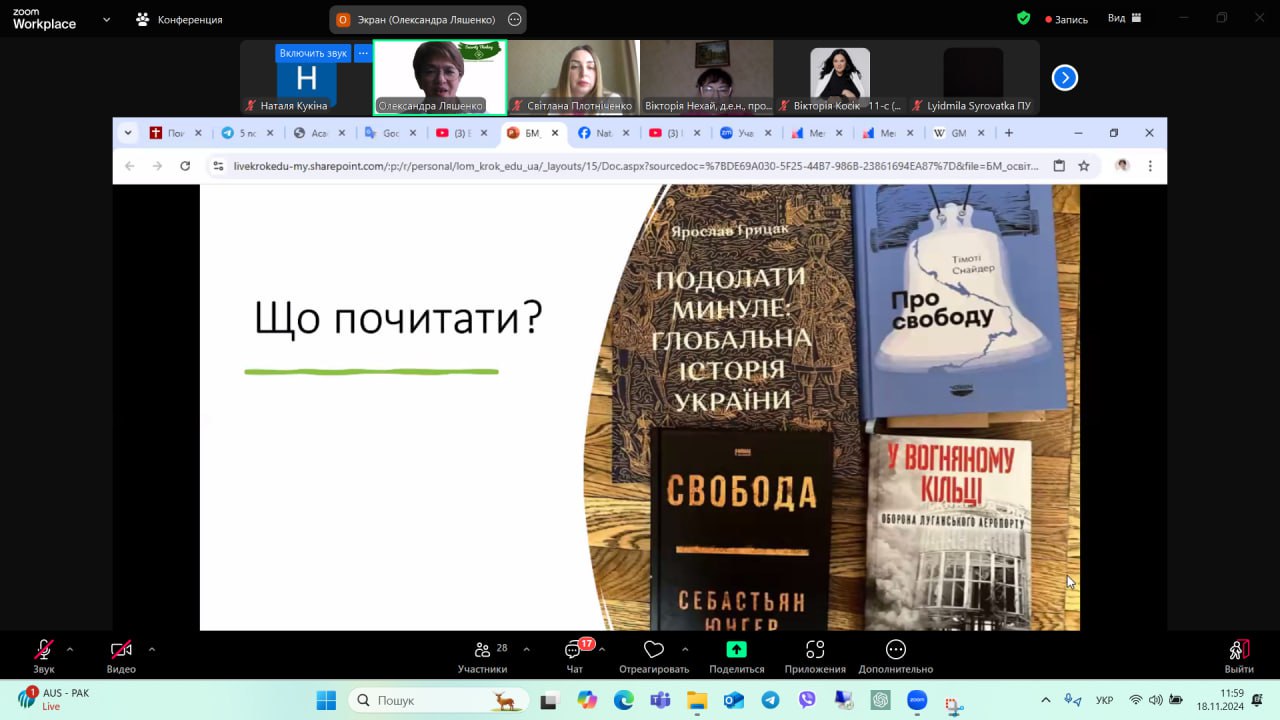This screenshot has height=720, width=1280.
Task: Go back in the shared browser
Action: (130, 166)
